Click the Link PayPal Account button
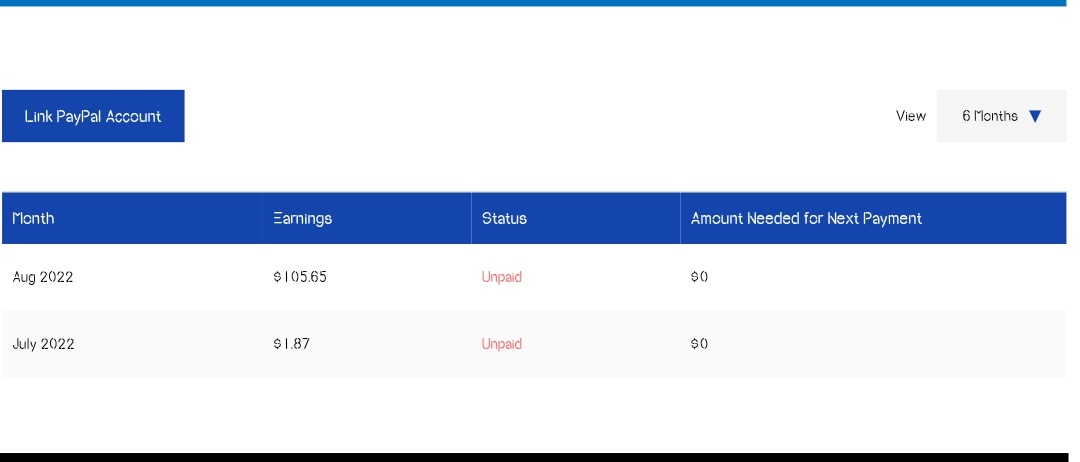Screen dimensions: 1080x462 (93, 116)
